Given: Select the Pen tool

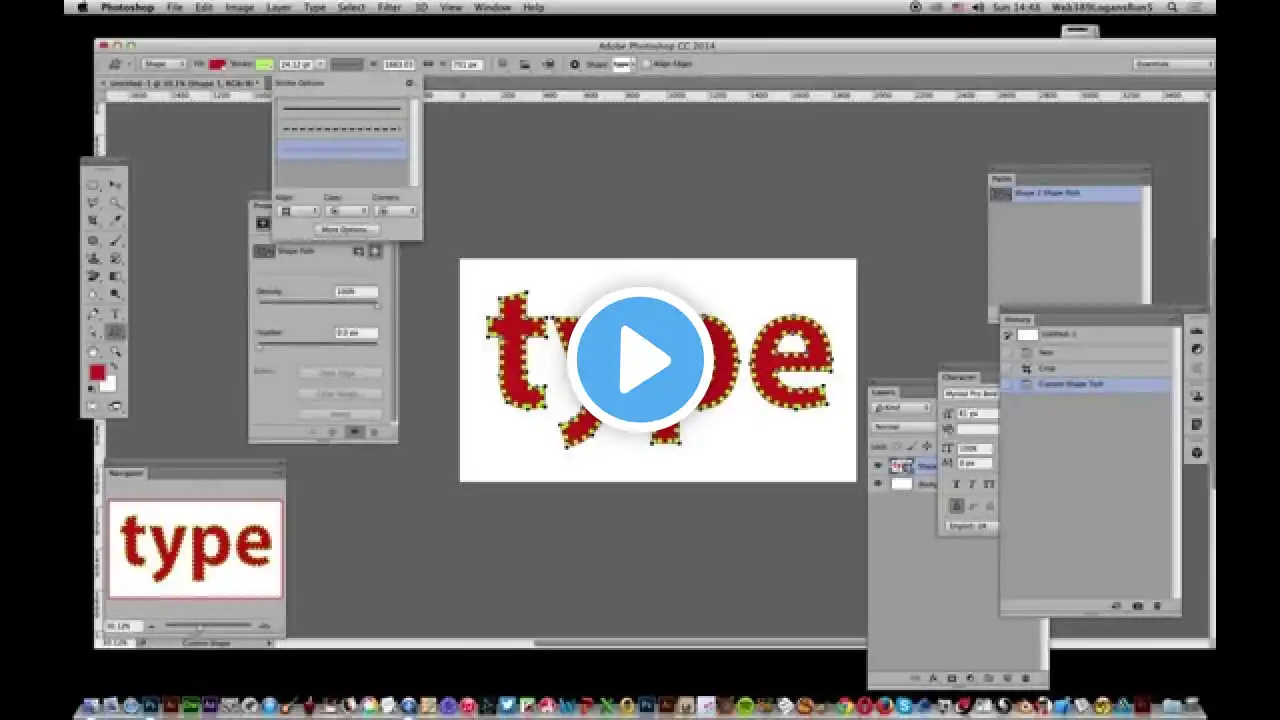Looking at the screenshot, I should (x=93, y=313).
